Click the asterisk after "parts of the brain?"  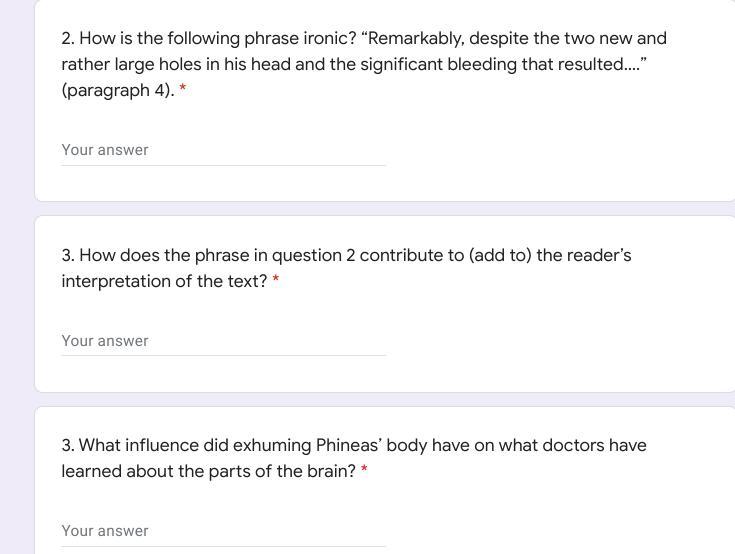point(364,471)
